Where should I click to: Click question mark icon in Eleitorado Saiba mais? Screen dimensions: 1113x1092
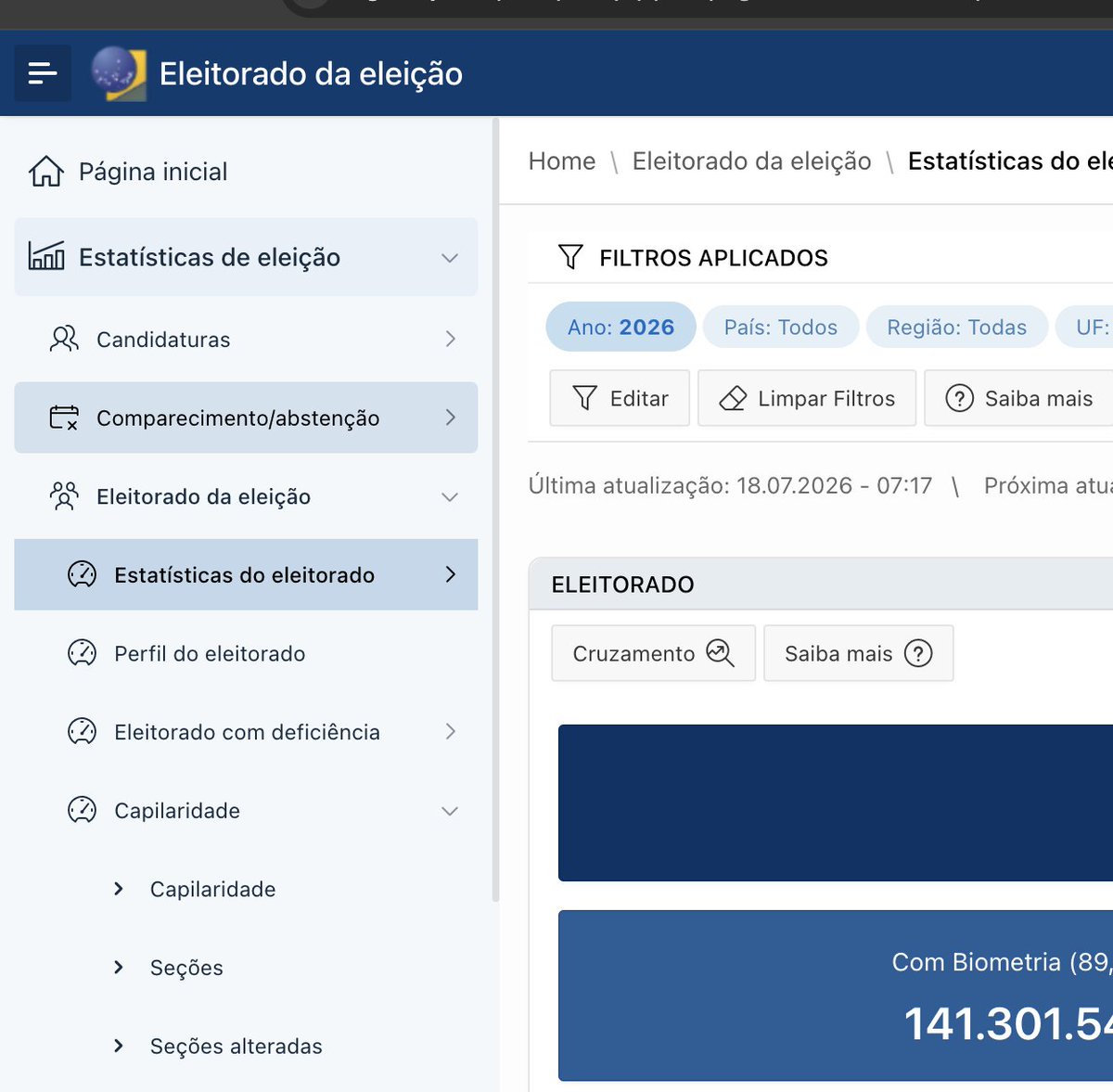click(918, 653)
